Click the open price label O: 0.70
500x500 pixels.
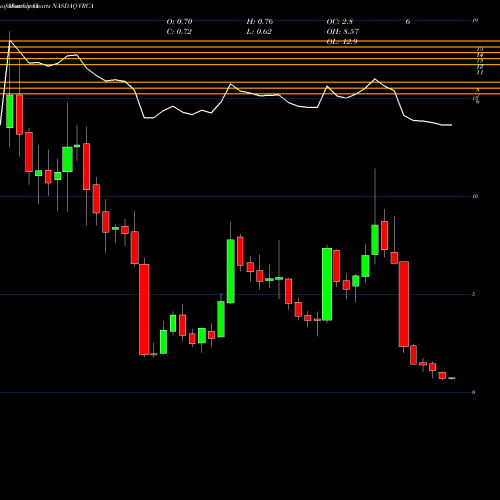click(179, 22)
